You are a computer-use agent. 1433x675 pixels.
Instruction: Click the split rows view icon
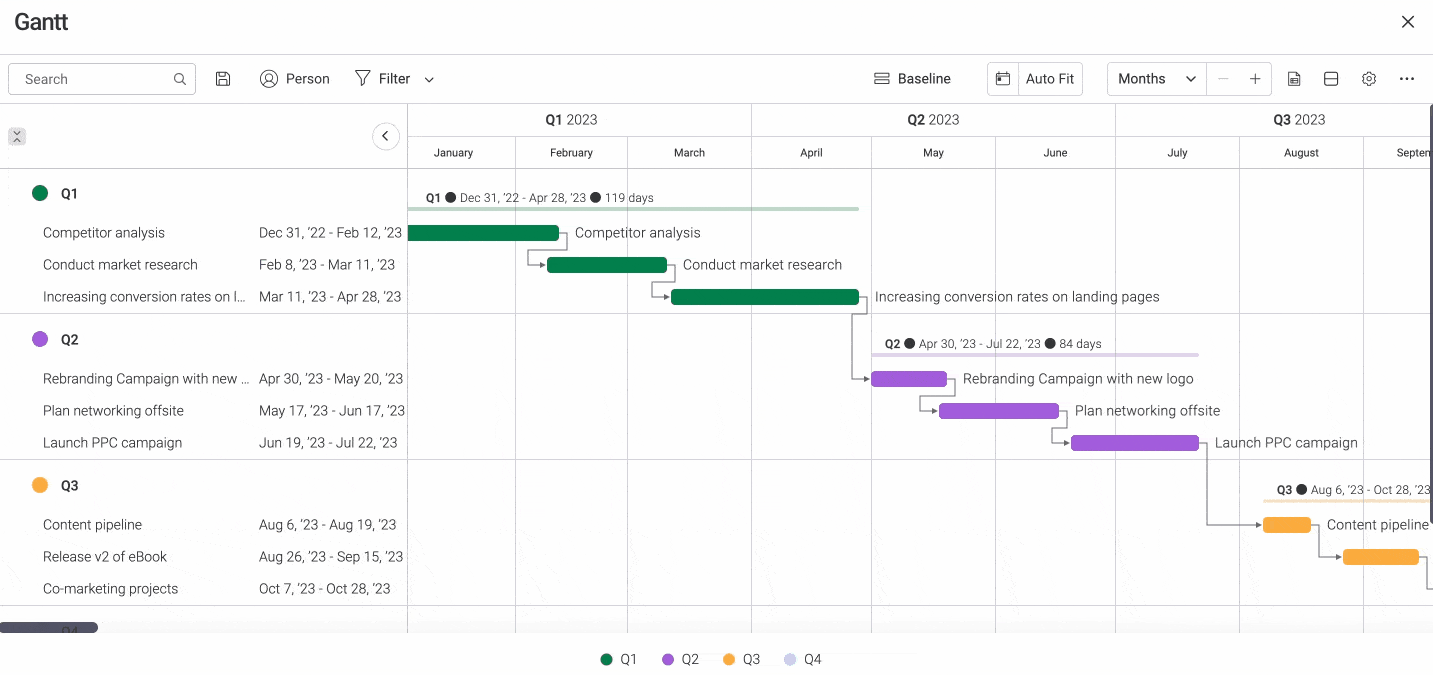1331,78
